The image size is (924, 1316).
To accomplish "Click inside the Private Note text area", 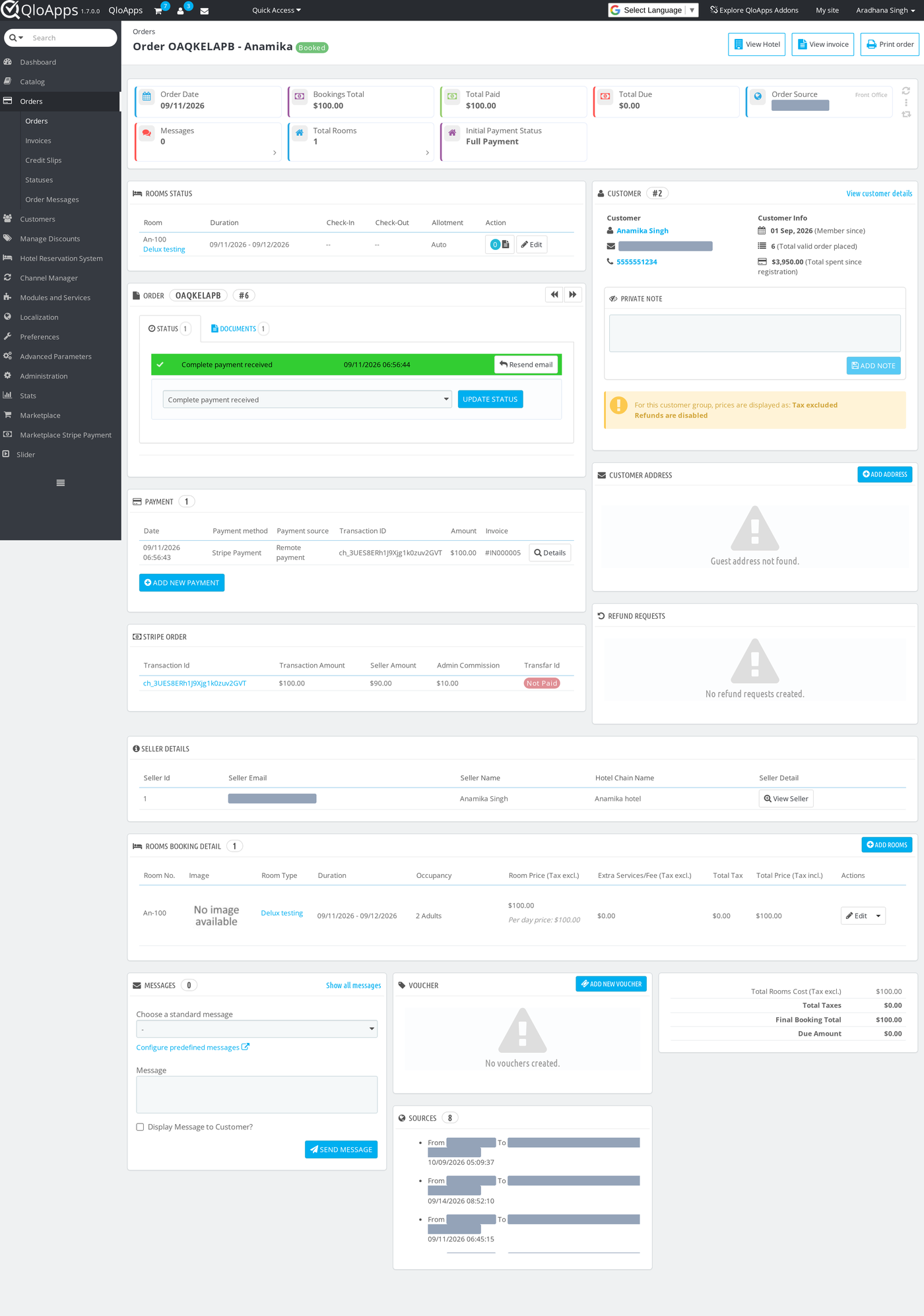I will pyautogui.click(x=754, y=333).
